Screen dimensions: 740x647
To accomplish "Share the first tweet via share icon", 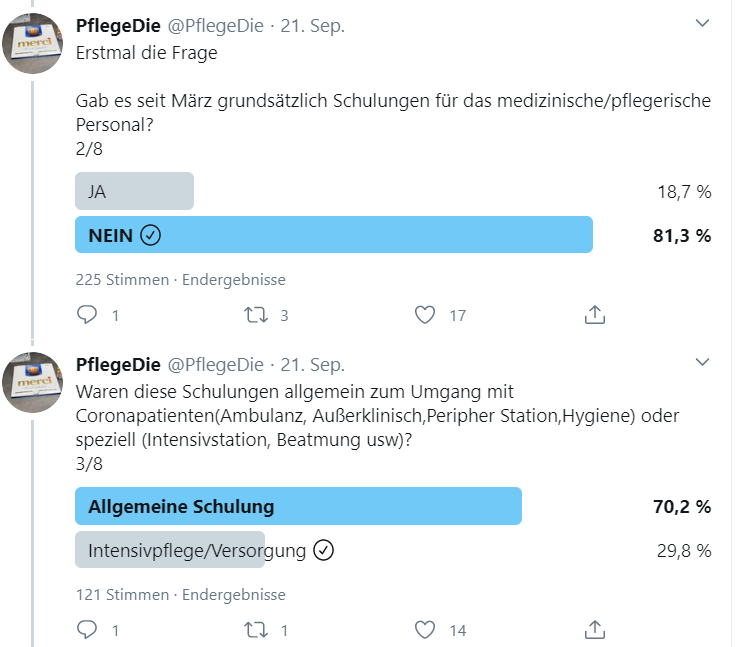I will (x=595, y=315).
